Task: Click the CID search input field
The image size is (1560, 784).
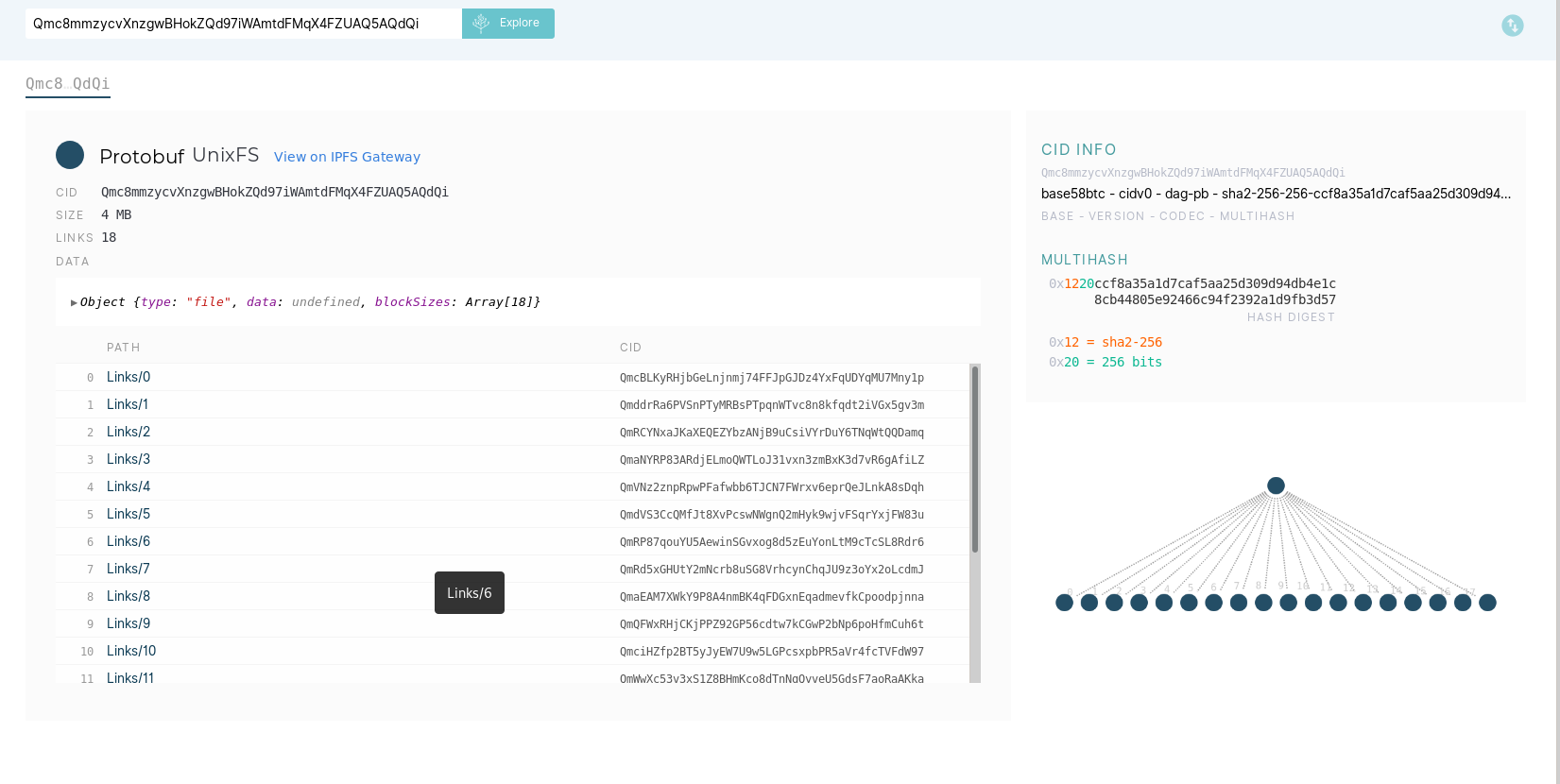Action: (244, 24)
